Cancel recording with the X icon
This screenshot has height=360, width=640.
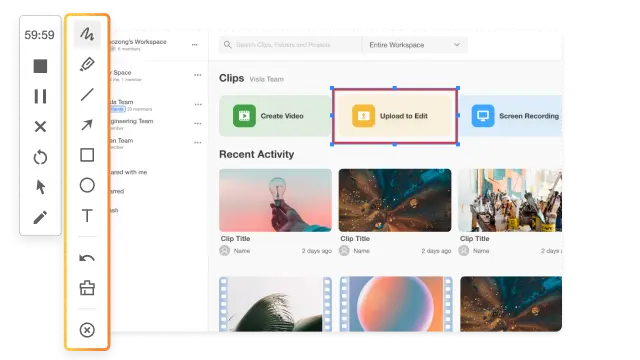click(x=40, y=127)
